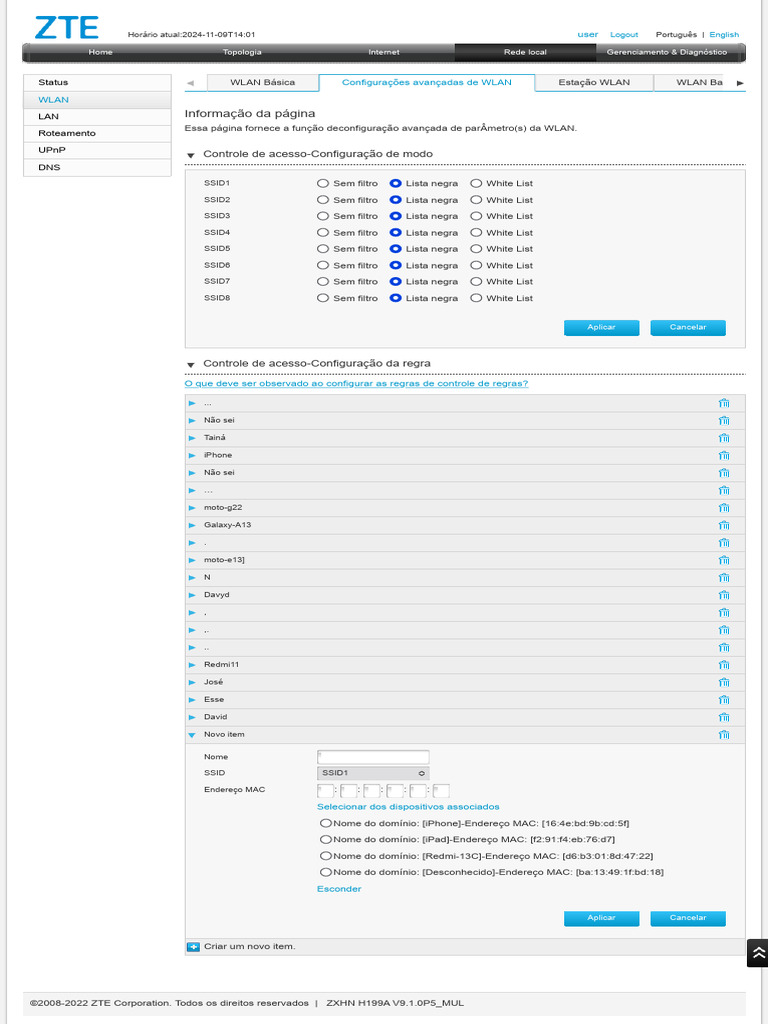
Task: Open the Roteamento sidebar item
Action: click(97, 133)
